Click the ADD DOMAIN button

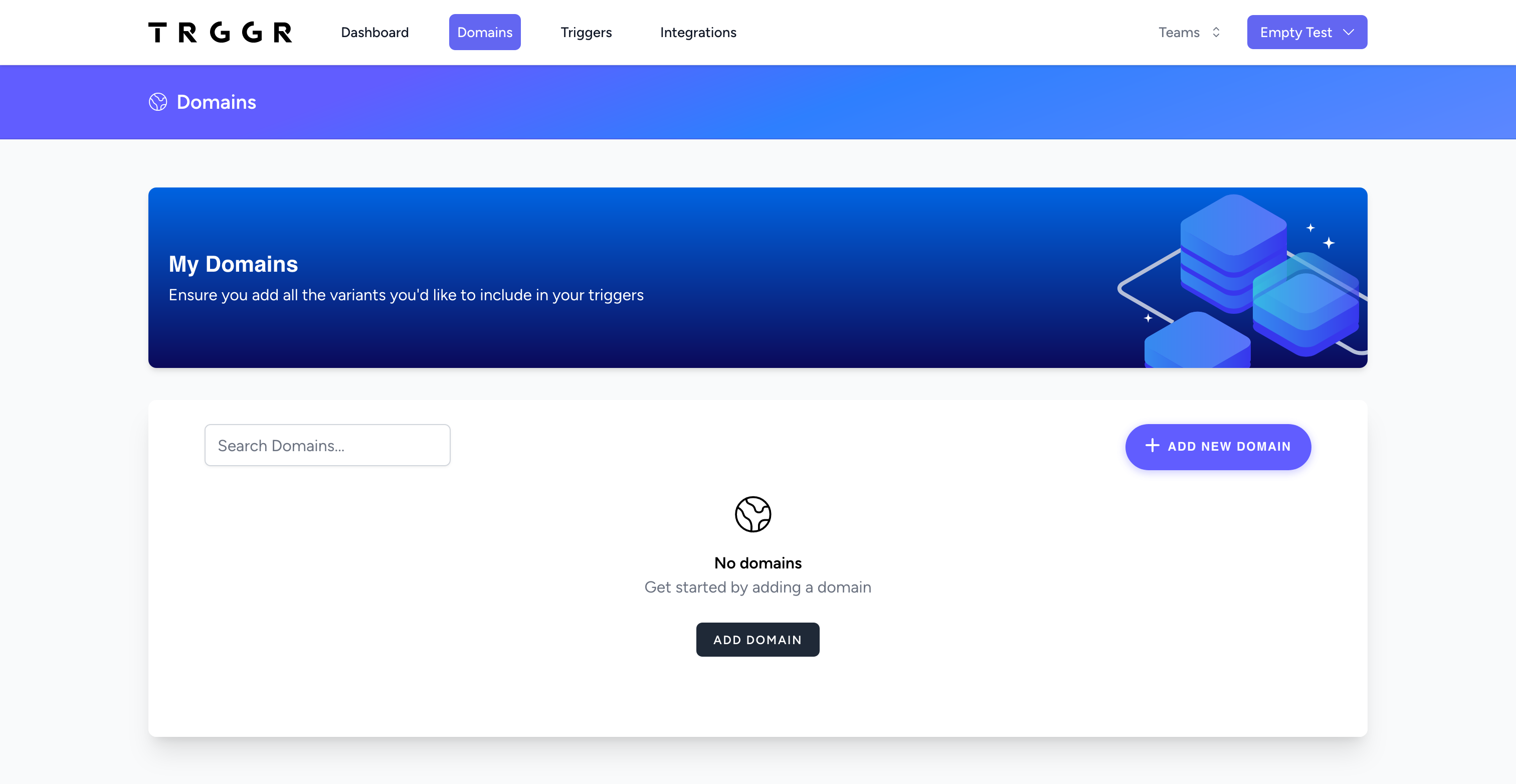click(758, 639)
